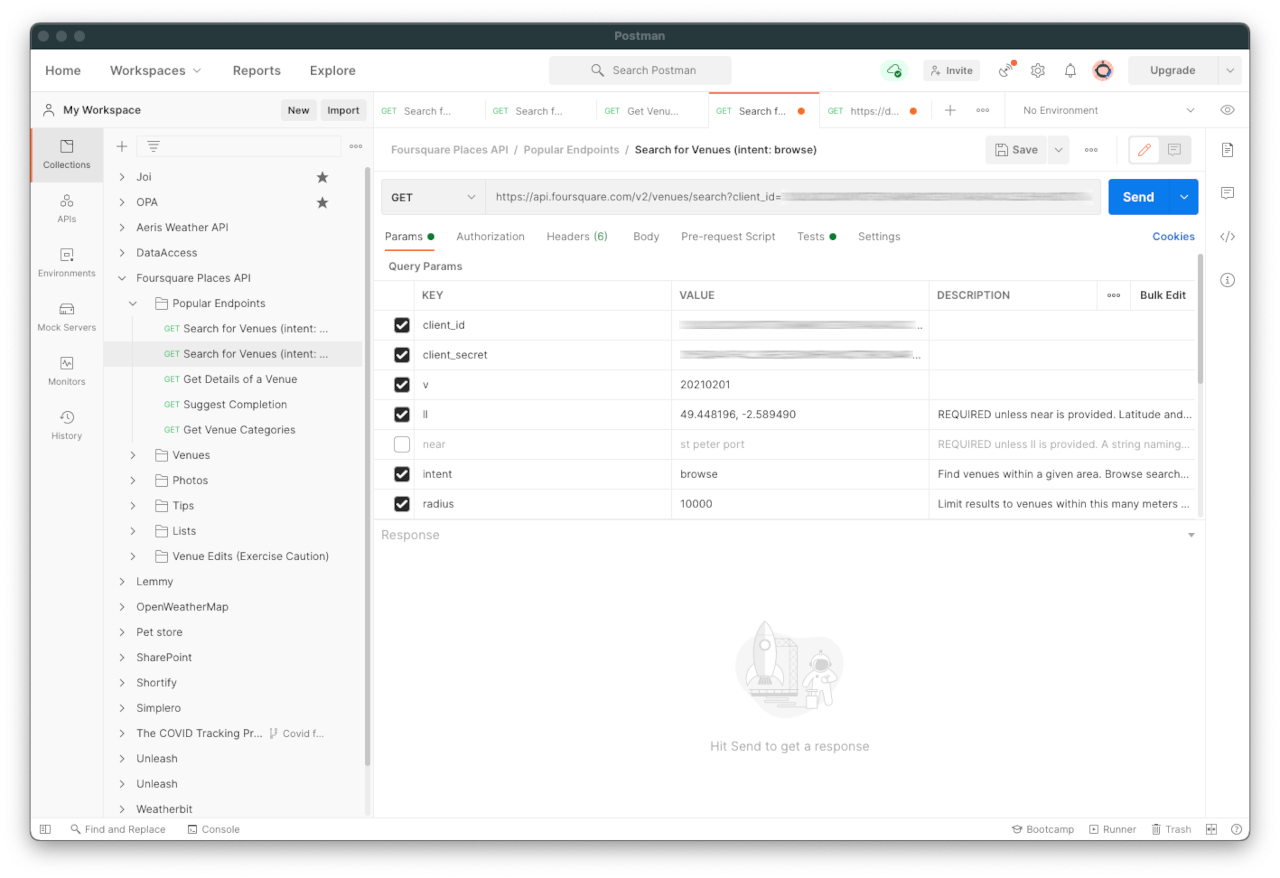Open the request info icon in the right sidebar

[x=1228, y=280]
